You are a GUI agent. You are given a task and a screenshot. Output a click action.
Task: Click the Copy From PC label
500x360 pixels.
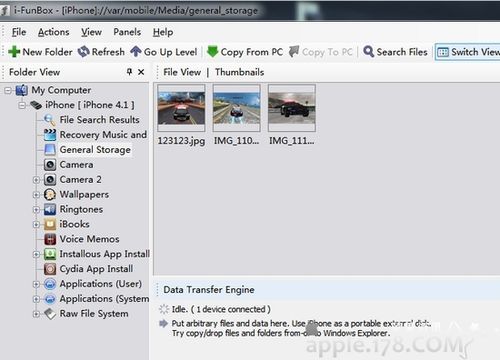coord(252,52)
